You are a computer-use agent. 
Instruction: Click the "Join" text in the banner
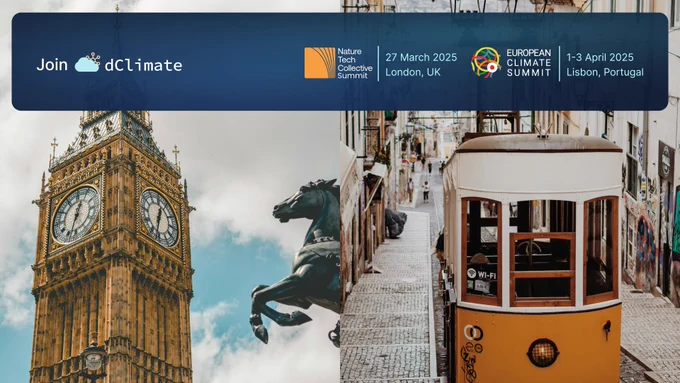click(x=52, y=65)
